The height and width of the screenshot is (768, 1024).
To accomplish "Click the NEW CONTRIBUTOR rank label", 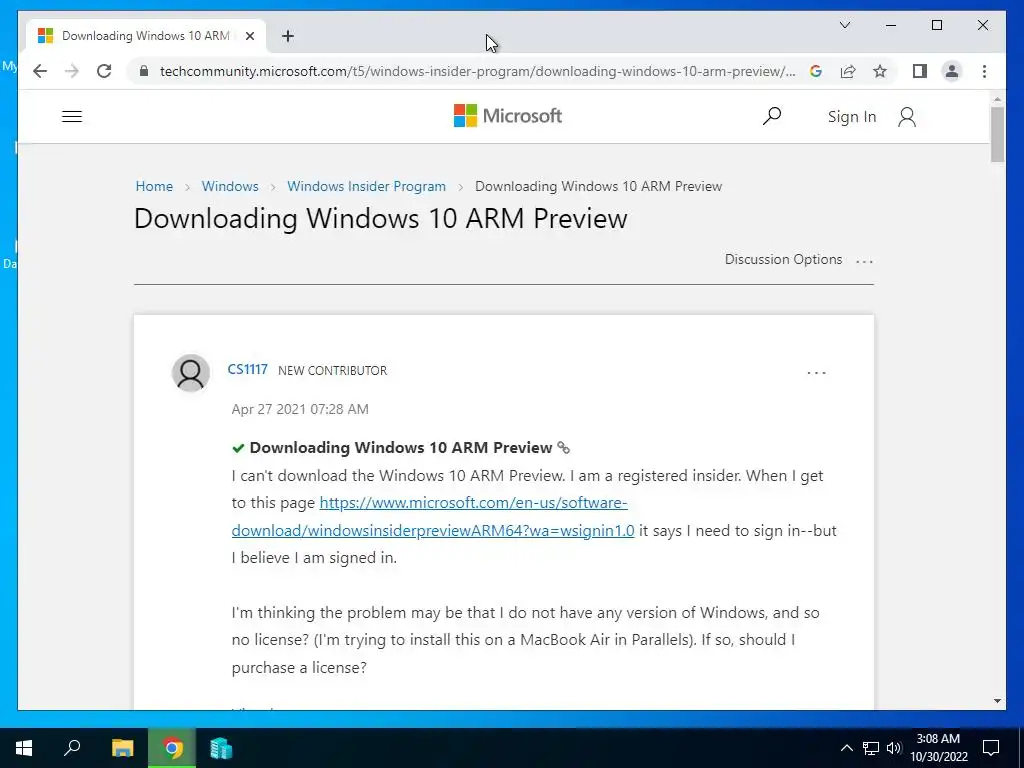I will pos(332,370).
